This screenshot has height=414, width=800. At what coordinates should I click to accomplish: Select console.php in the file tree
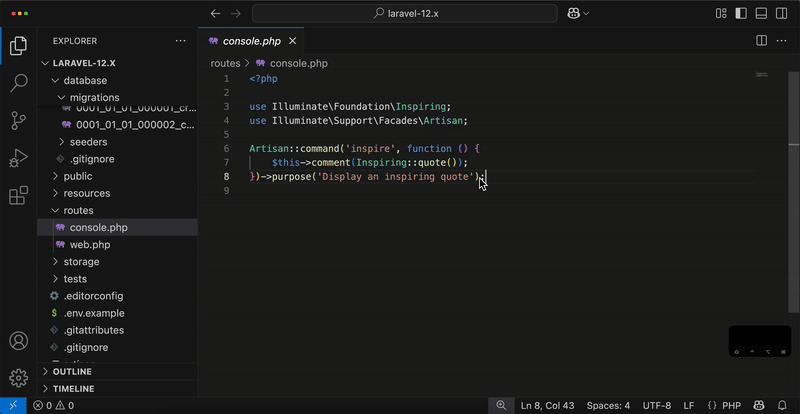pos(117,228)
